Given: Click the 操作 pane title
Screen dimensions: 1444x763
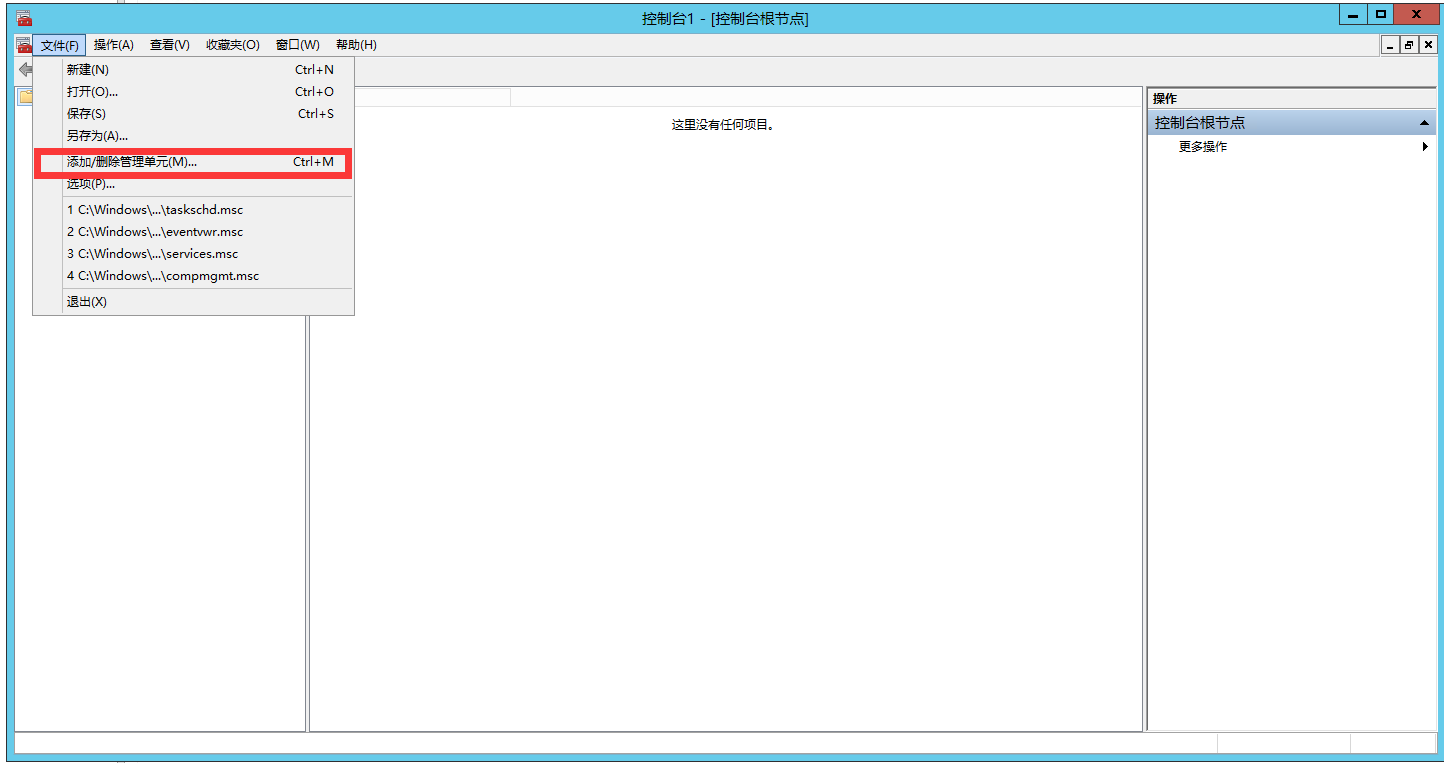Looking at the screenshot, I should coord(1165,98).
